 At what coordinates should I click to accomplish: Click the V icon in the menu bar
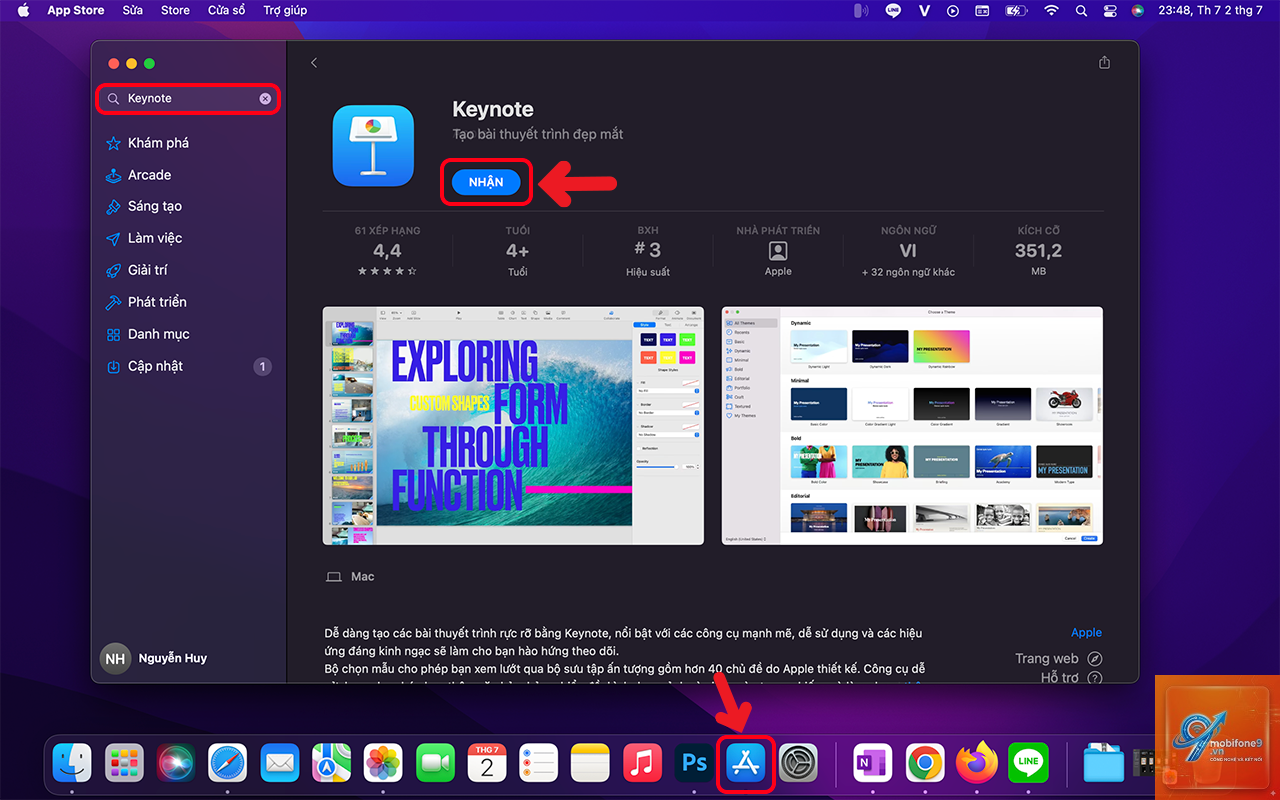tap(924, 10)
